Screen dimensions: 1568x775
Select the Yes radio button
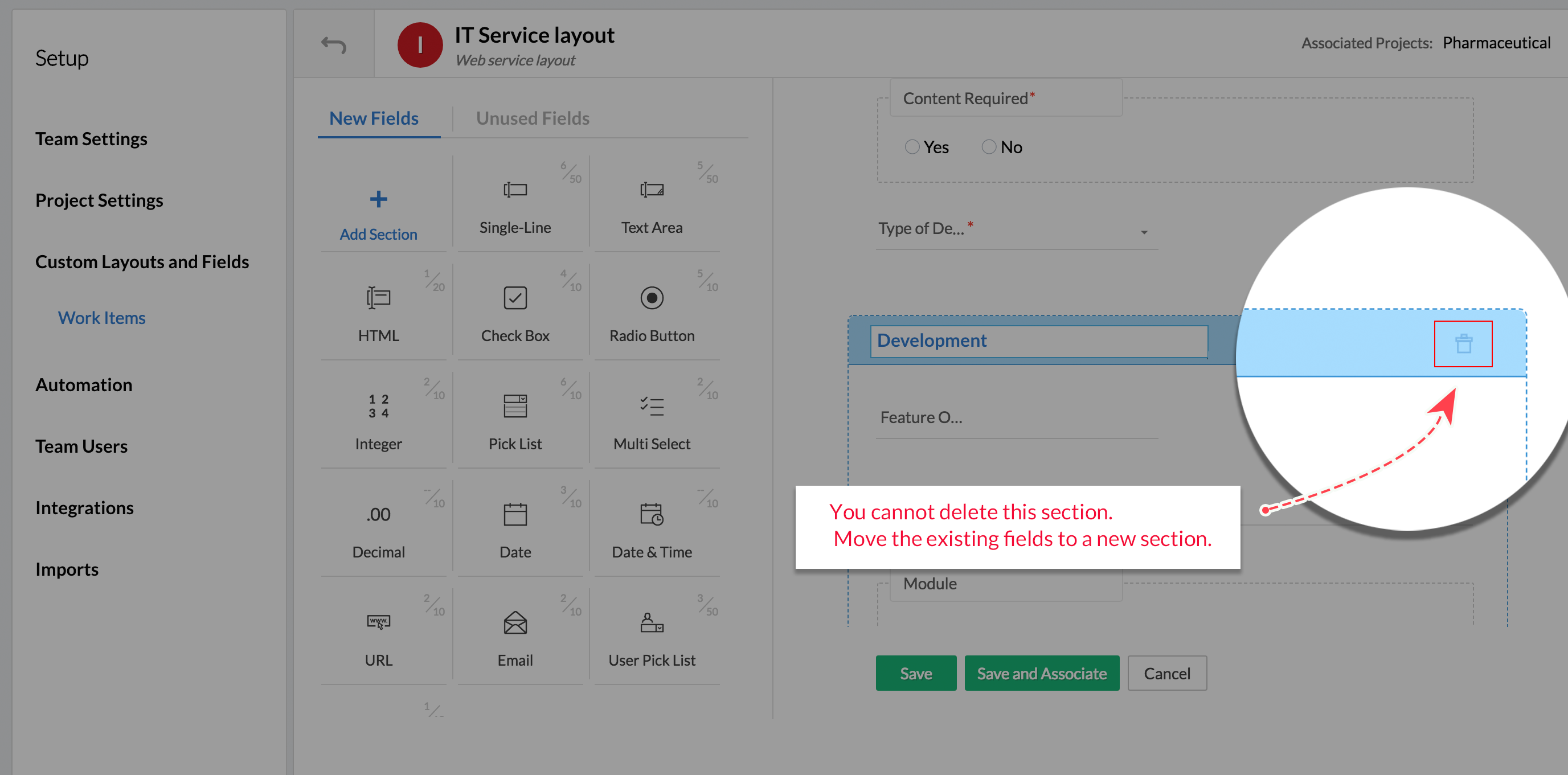click(911, 147)
